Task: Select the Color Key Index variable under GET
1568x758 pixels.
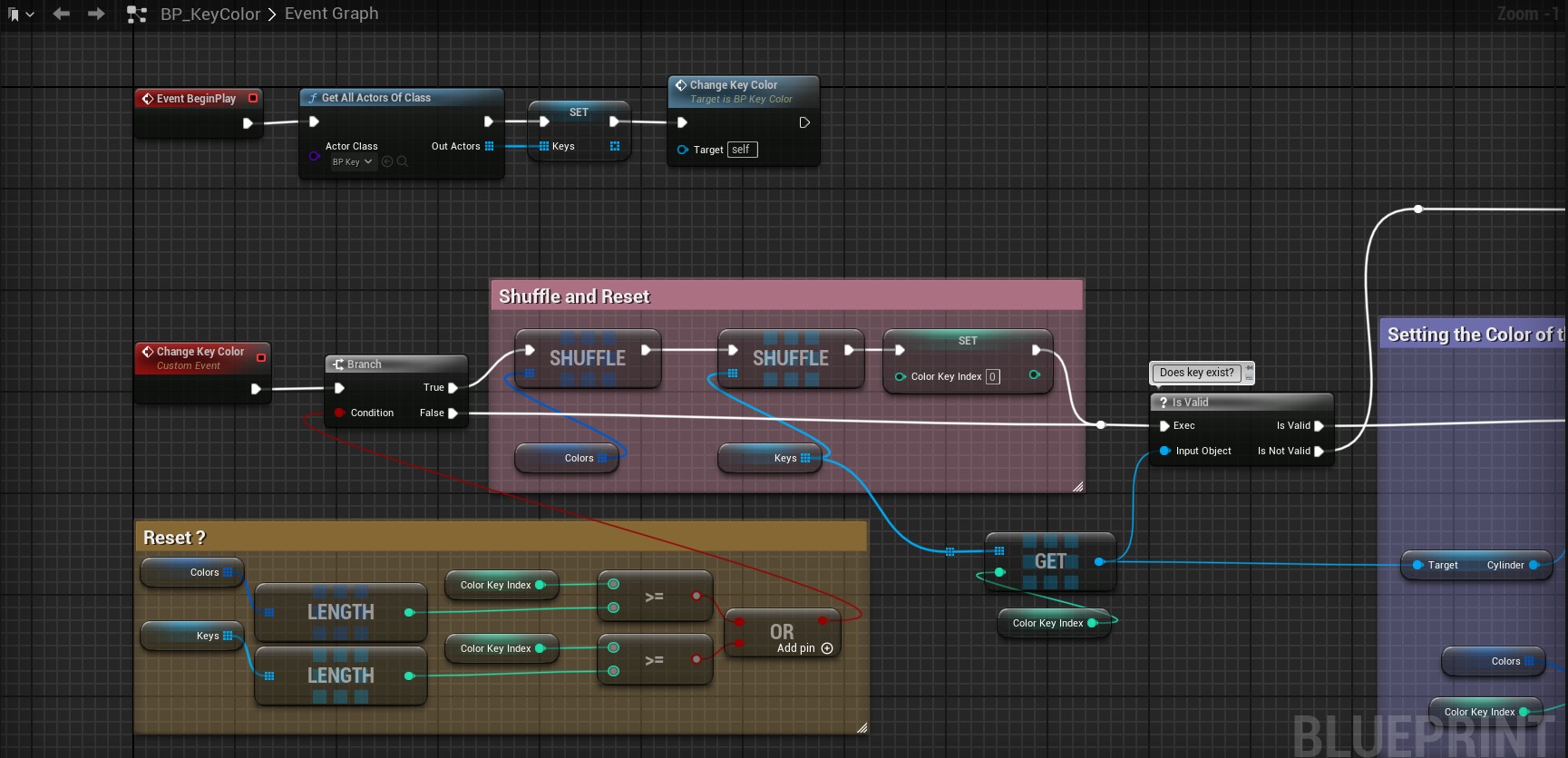Action: [x=1054, y=623]
